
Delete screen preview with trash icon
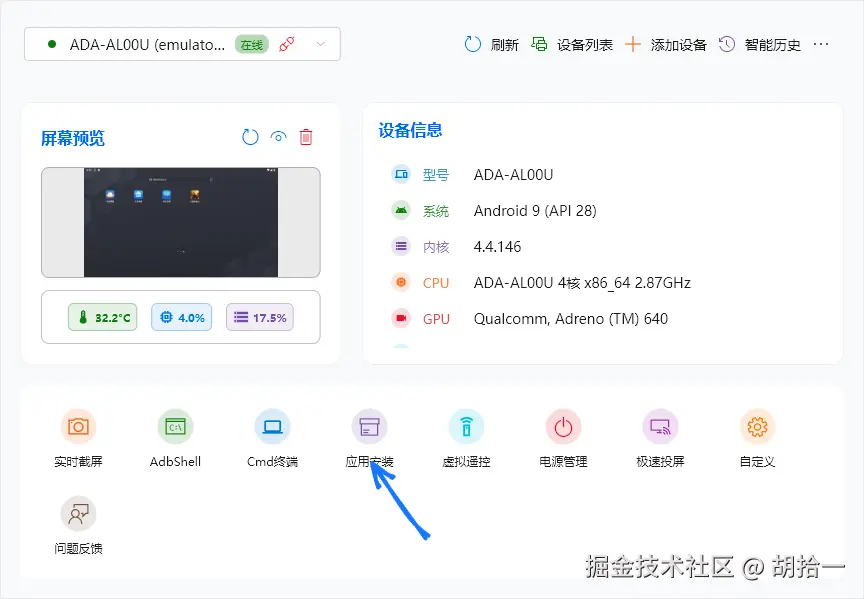306,137
